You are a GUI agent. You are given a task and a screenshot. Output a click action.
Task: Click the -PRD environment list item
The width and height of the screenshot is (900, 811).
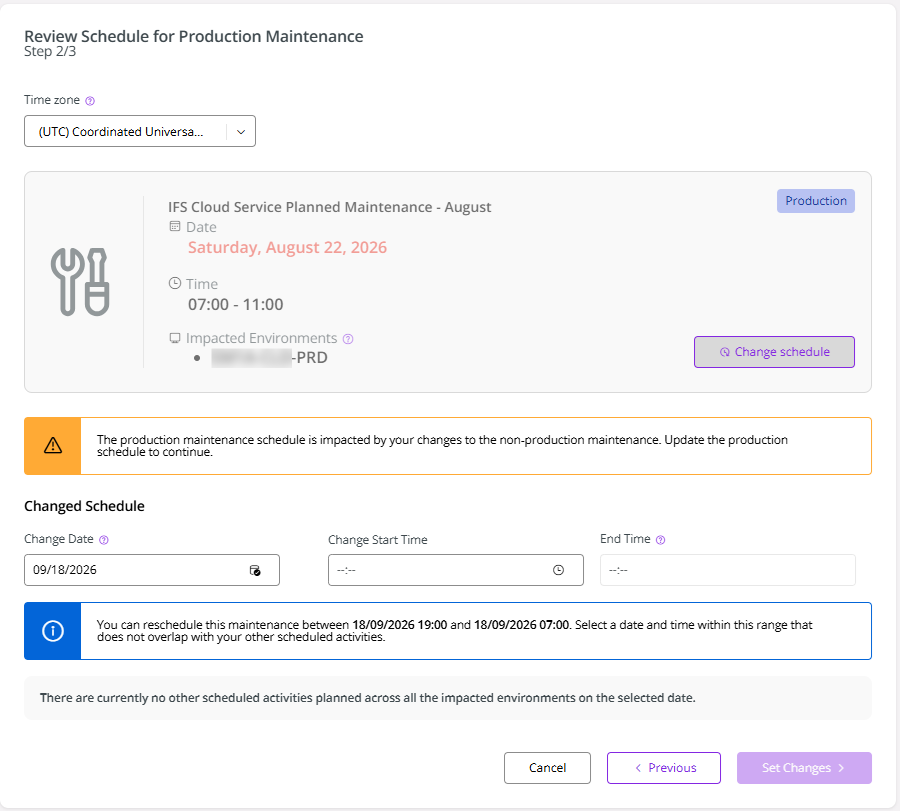click(x=269, y=358)
